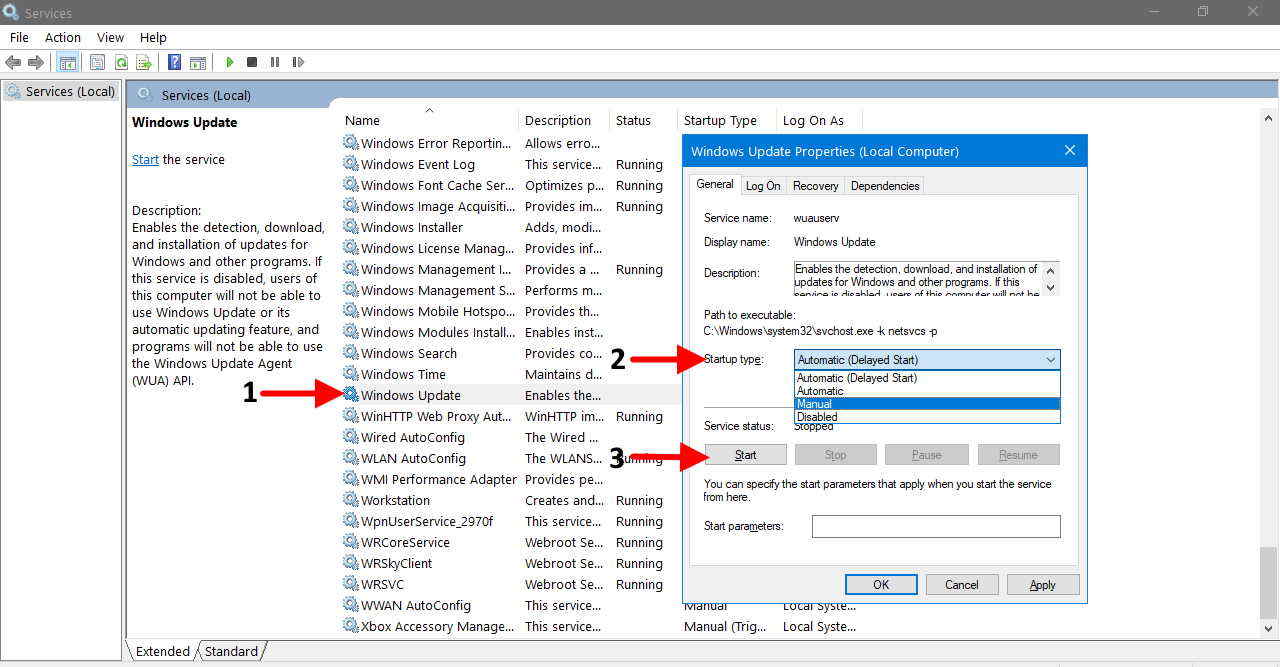Viewport: 1280px width, 667px height.
Task: Click the Stop Service square toolbar icon
Action: coord(252,62)
